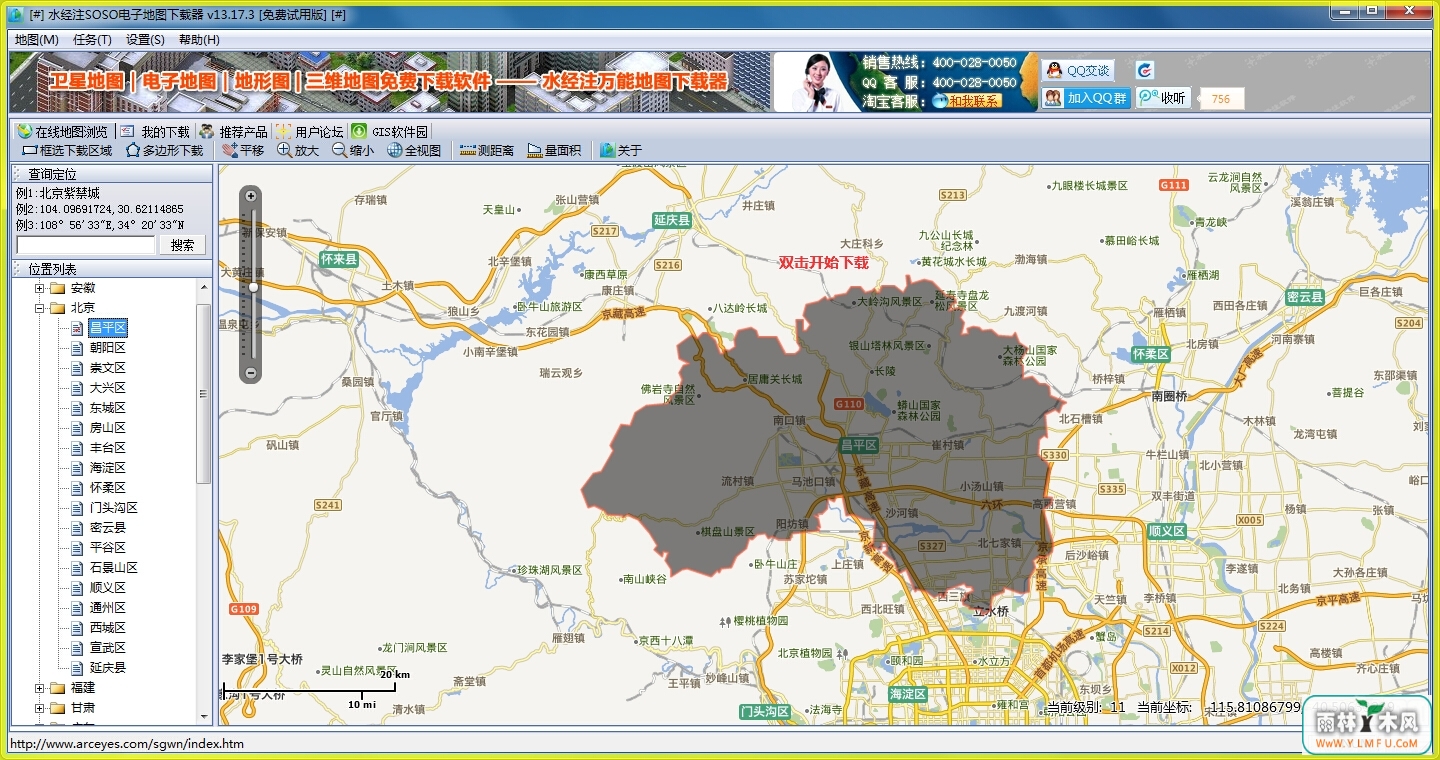Select the 多边形下载 polygon tool
This screenshot has height=760, width=1440.
[164, 151]
